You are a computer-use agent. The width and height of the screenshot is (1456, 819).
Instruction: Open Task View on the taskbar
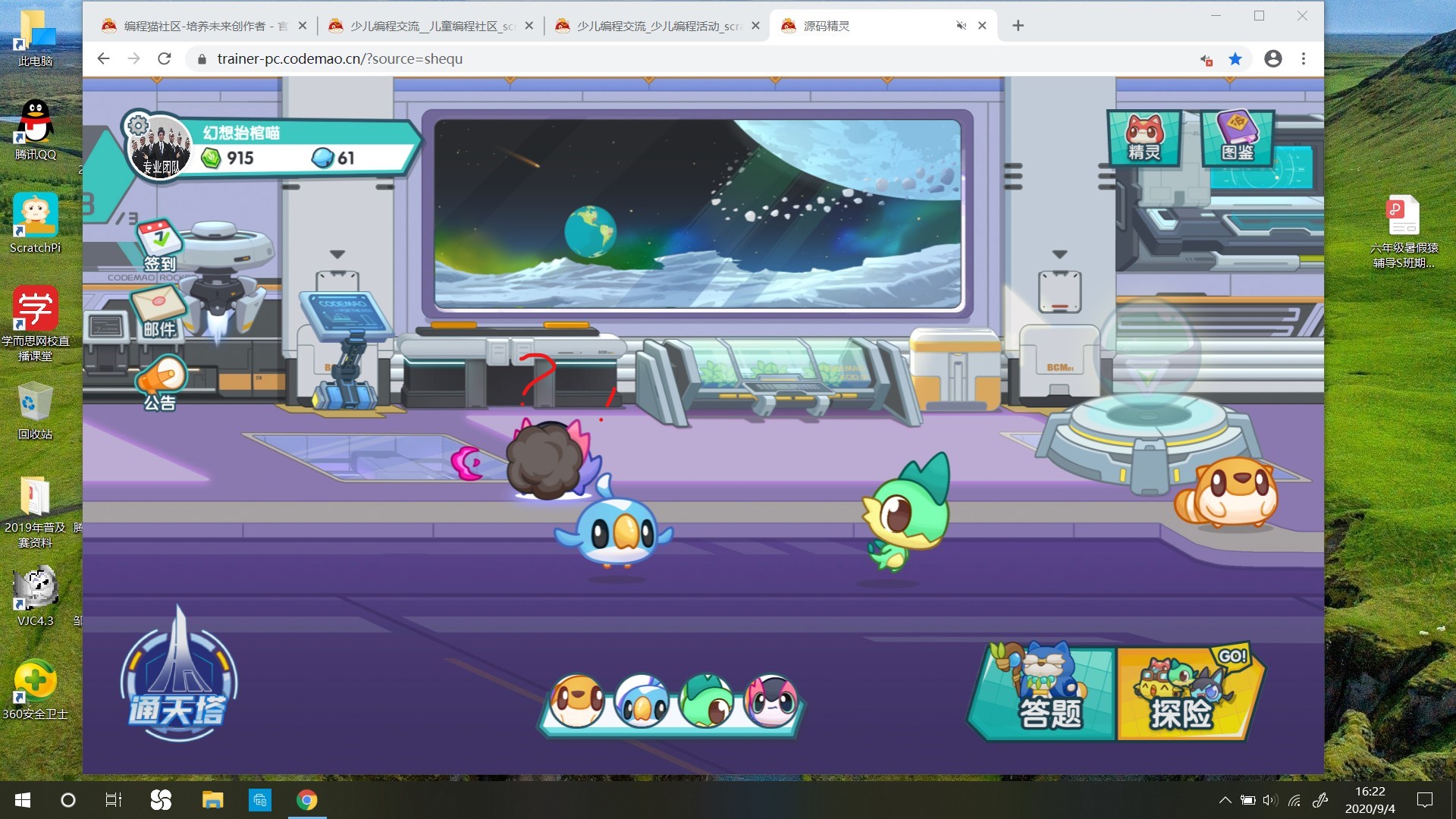click(x=114, y=800)
